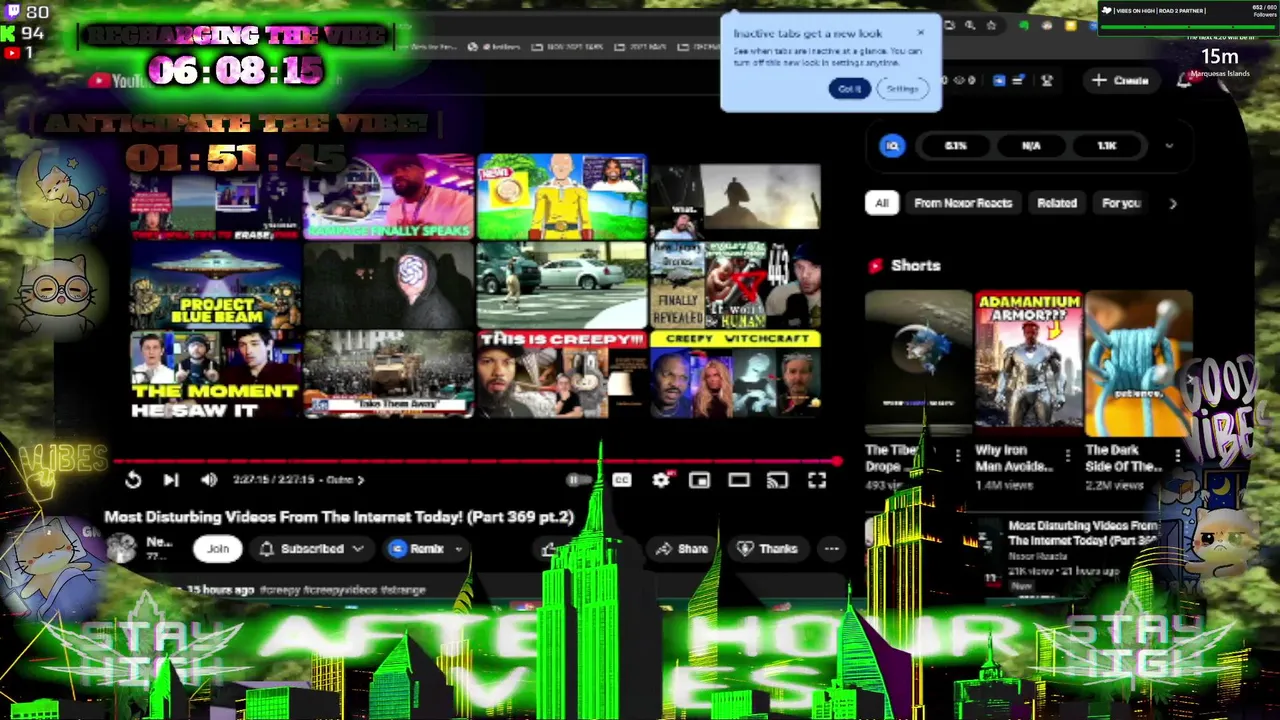This screenshot has height=720, width=1280.
Task: Click the browser bookmark star icon
Action: [991, 25]
